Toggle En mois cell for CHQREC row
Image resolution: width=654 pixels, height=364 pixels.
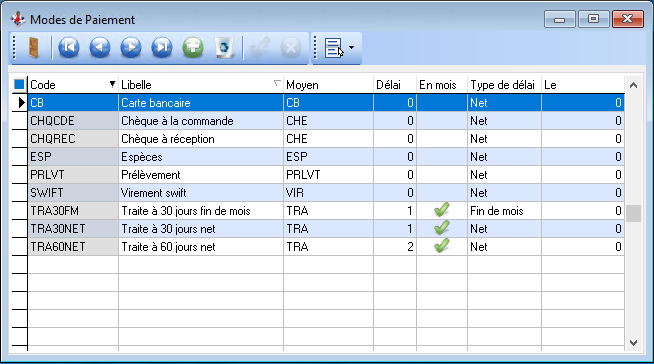point(442,139)
